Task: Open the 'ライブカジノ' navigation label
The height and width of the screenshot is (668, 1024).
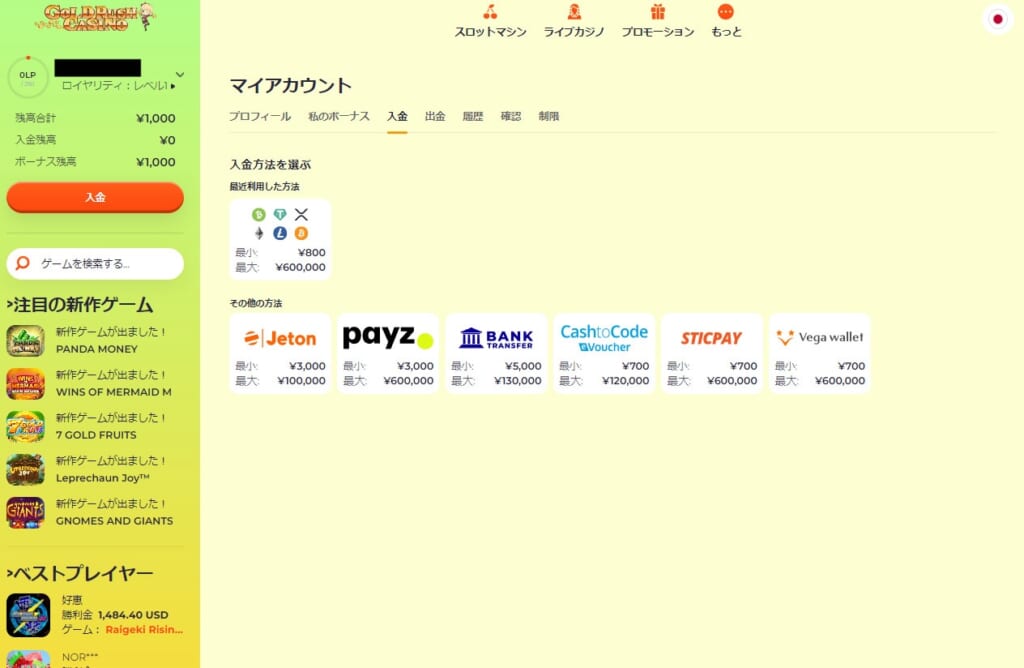Action: click(574, 32)
